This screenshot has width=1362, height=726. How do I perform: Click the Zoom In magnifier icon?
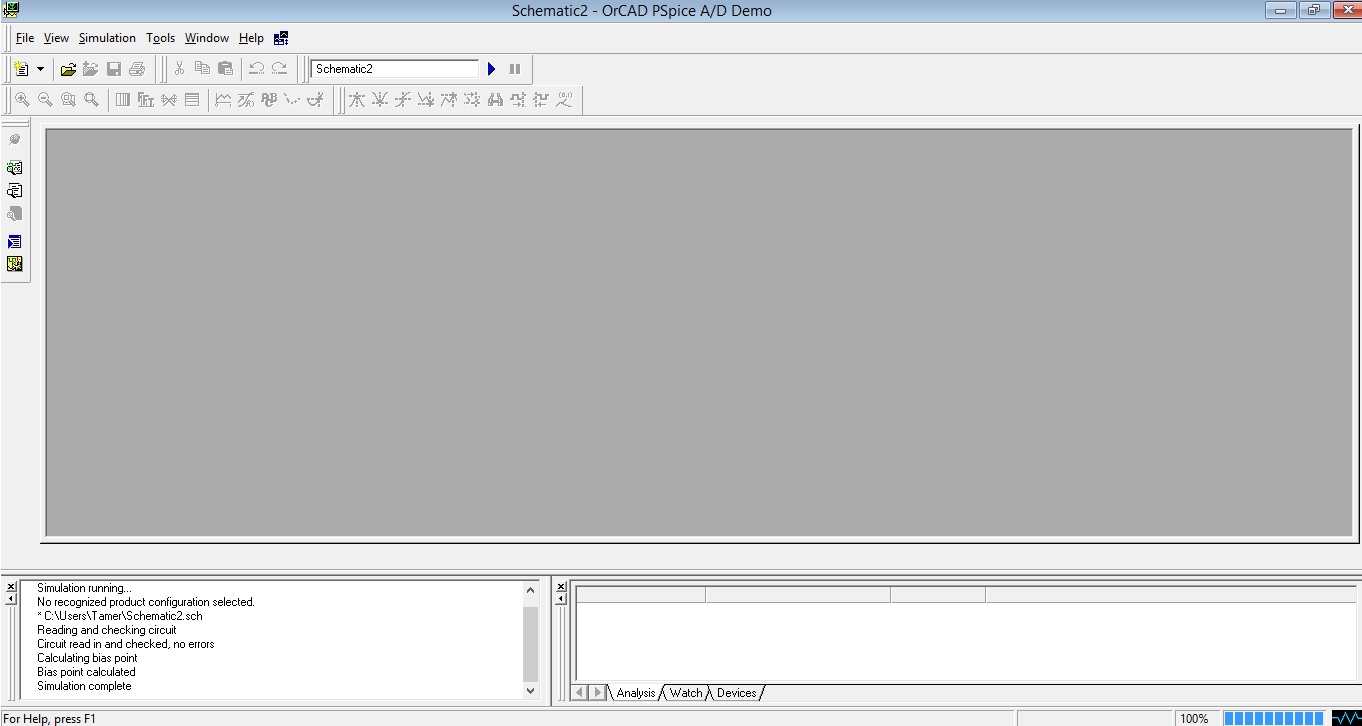[21, 100]
